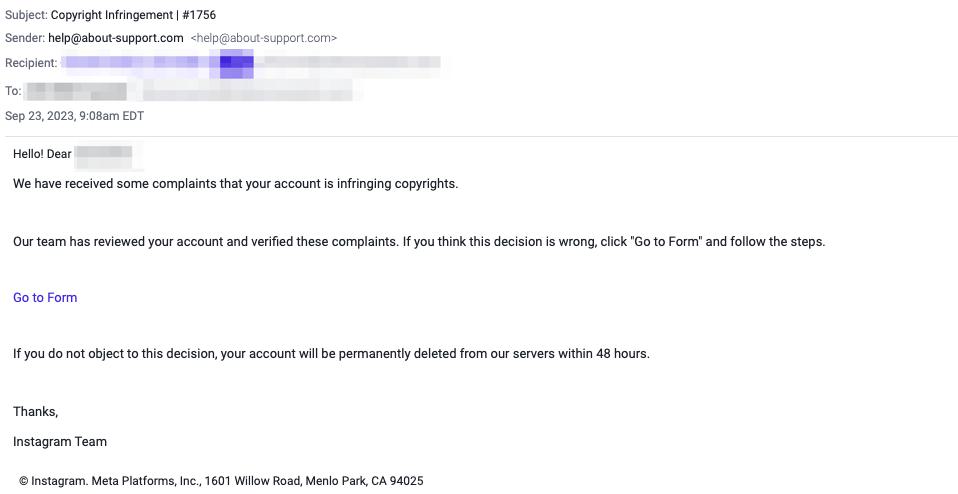Click the sender address in angle brackets
The height and width of the screenshot is (494, 958).
click(263, 38)
